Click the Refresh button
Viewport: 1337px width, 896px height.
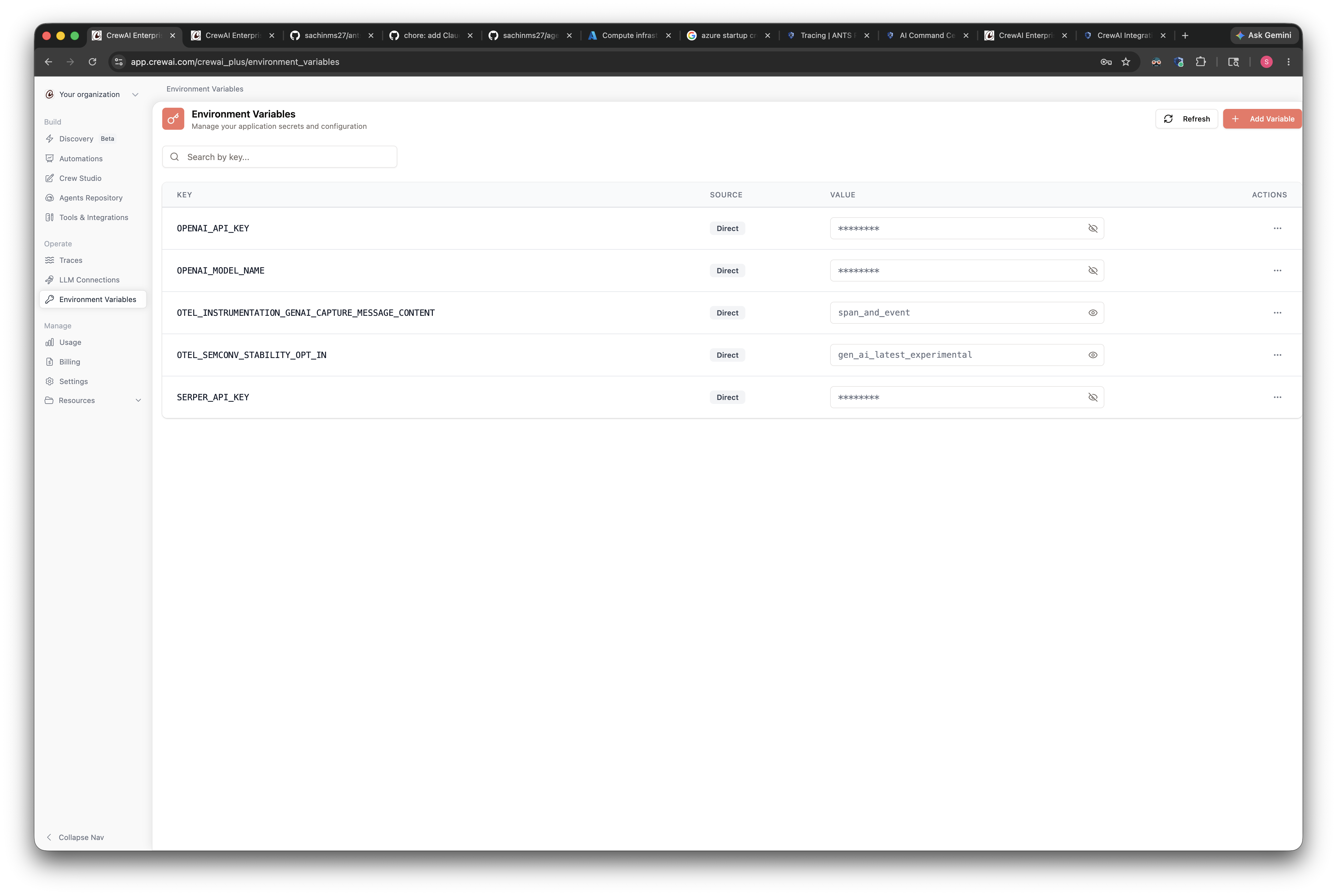tap(1186, 119)
